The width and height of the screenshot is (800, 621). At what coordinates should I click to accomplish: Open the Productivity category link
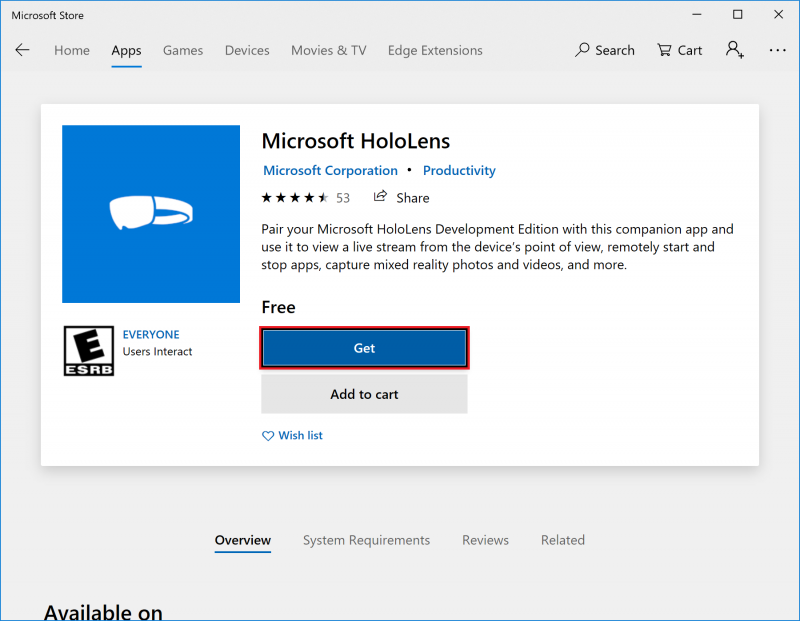pos(459,170)
